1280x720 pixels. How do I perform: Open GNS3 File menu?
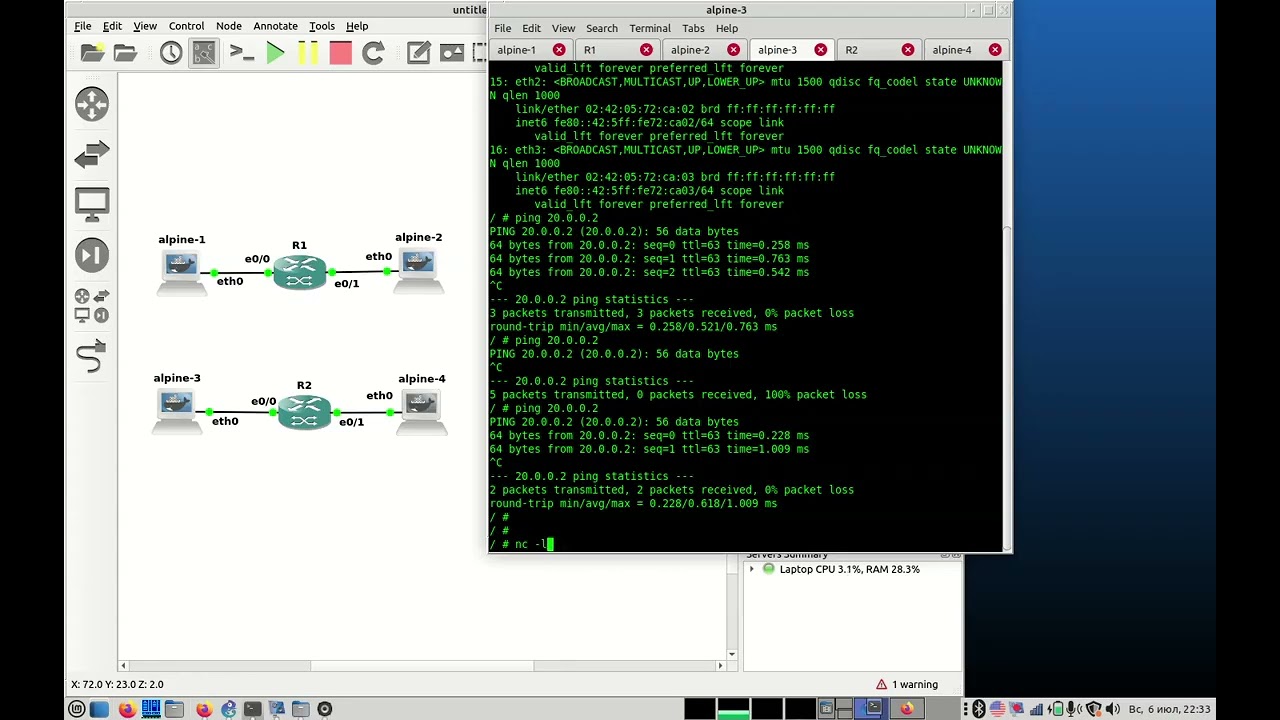pos(83,26)
